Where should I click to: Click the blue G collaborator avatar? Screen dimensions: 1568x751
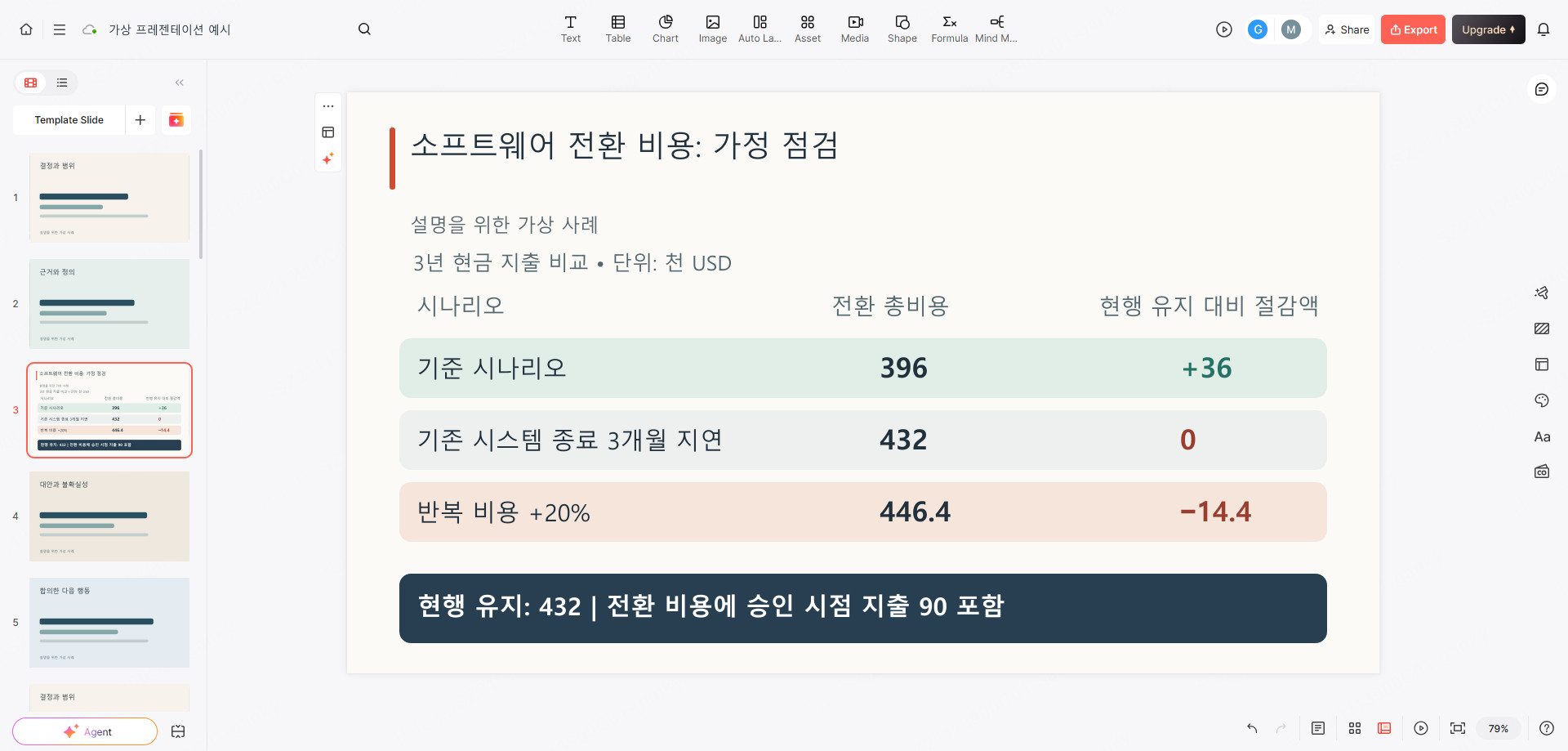coord(1258,29)
